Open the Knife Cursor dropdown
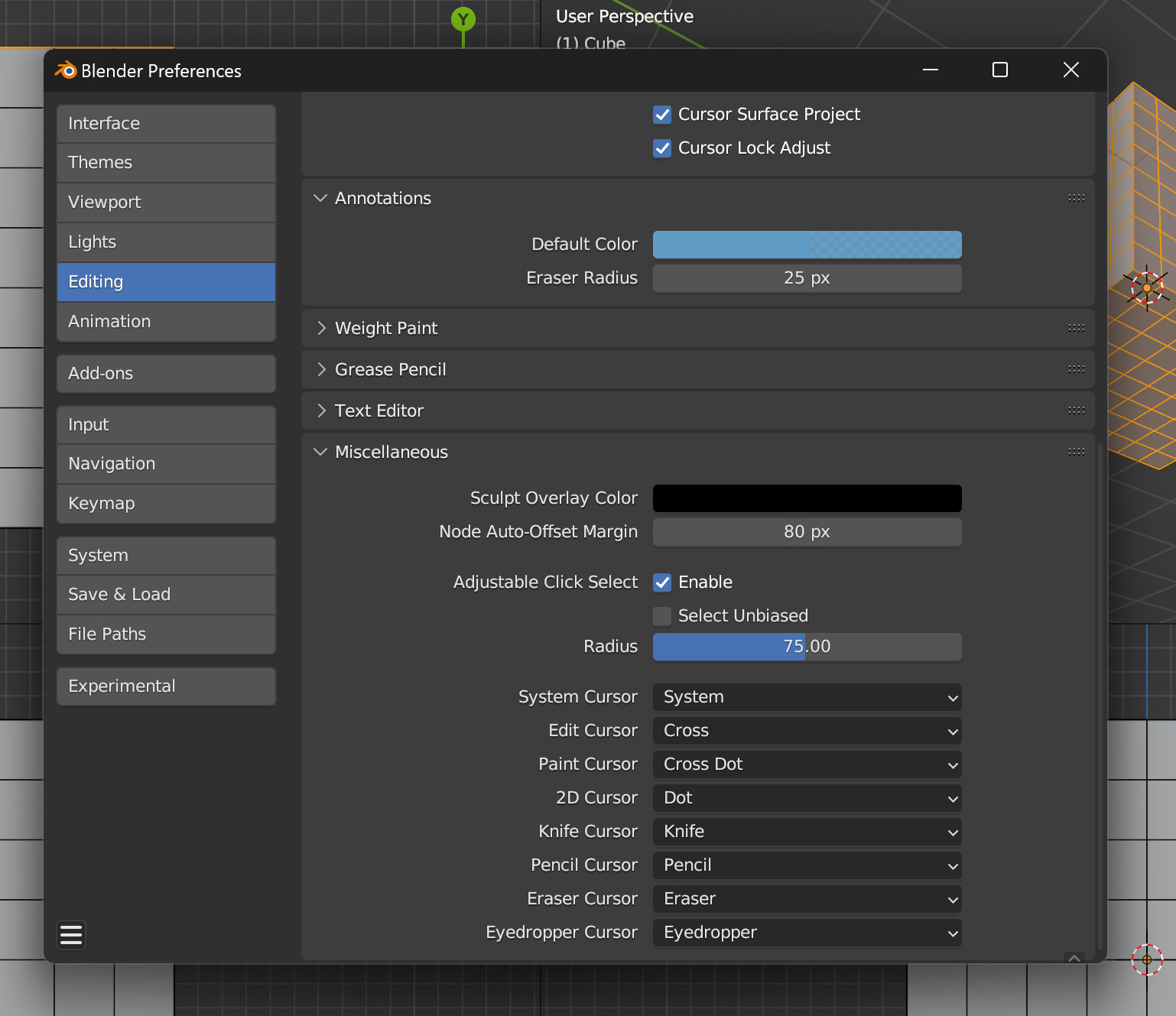Screen dimensions: 1176x1016 pyautogui.click(x=807, y=832)
